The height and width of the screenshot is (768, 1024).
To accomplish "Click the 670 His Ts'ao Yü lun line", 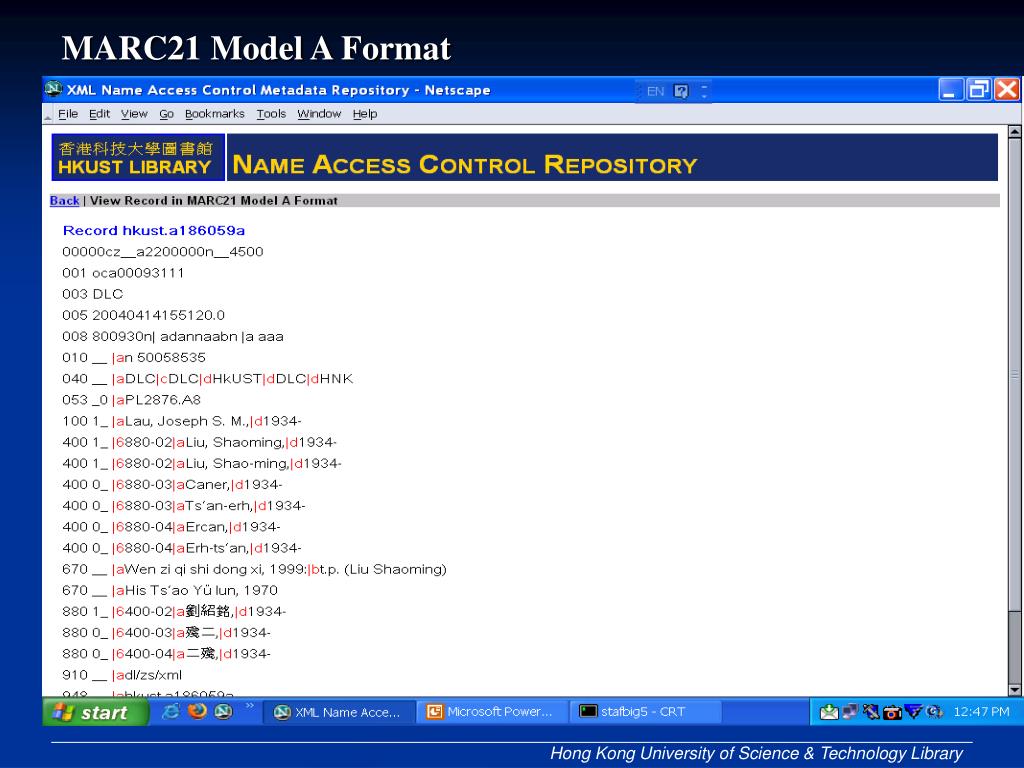I will (x=170, y=590).
